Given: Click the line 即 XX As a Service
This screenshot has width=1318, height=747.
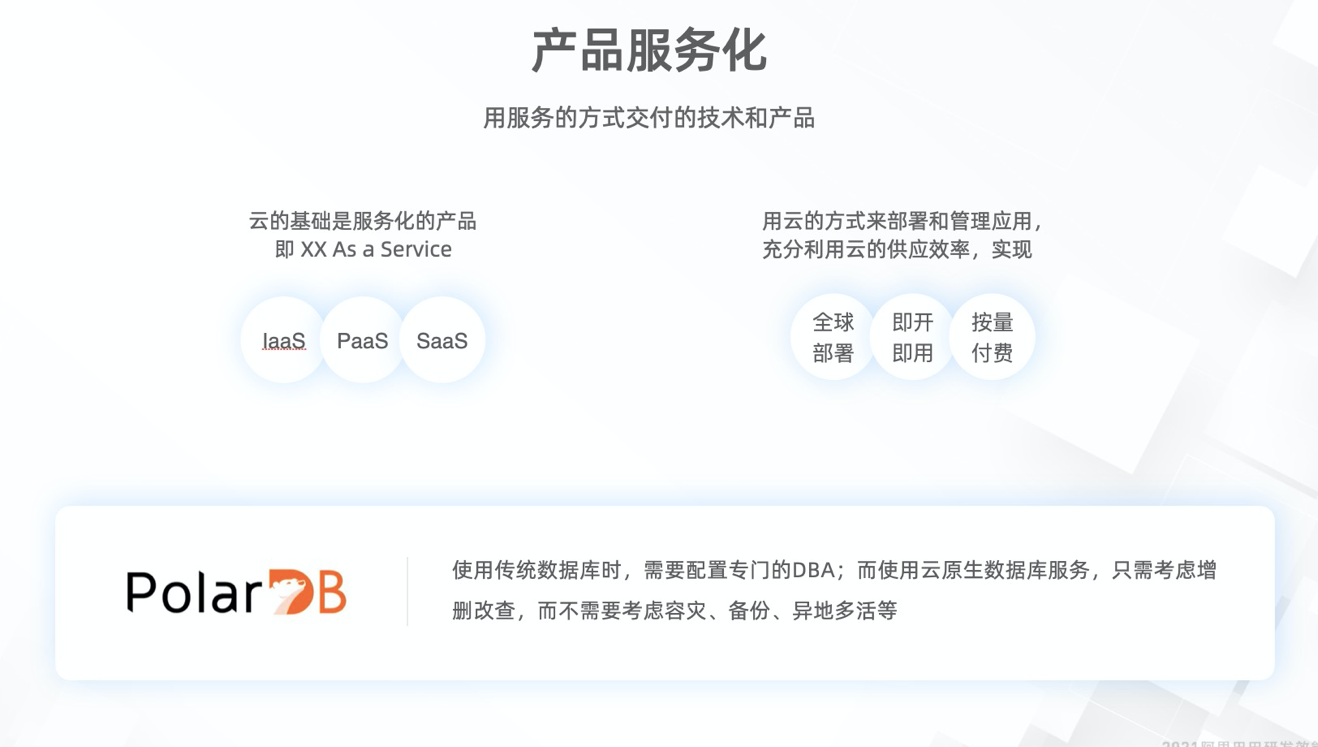Looking at the screenshot, I should [363, 250].
